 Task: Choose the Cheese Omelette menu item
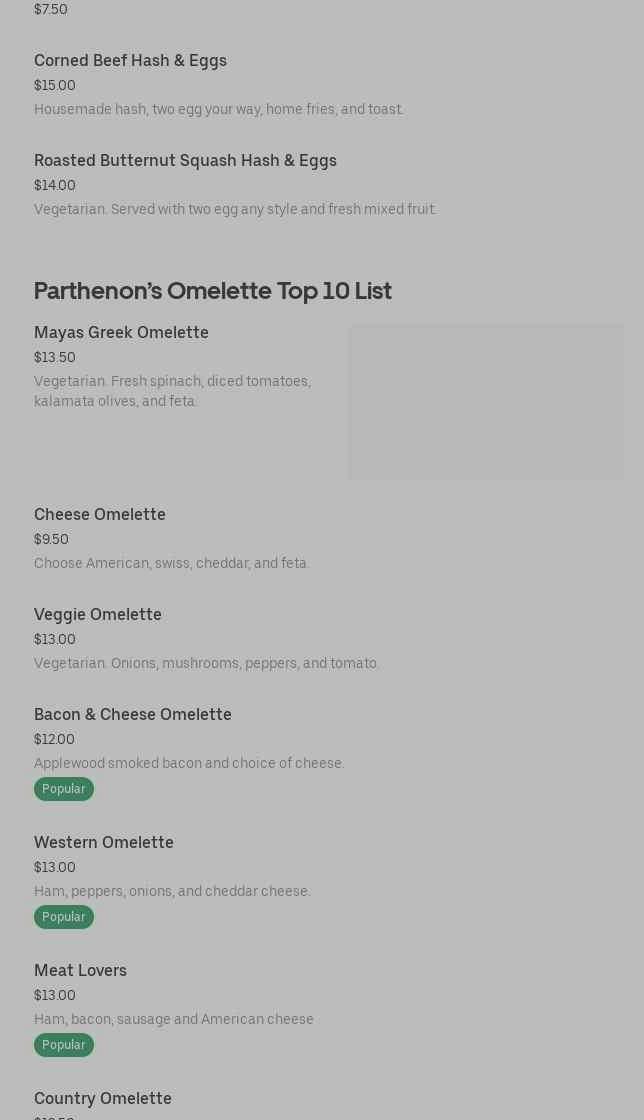(x=100, y=514)
